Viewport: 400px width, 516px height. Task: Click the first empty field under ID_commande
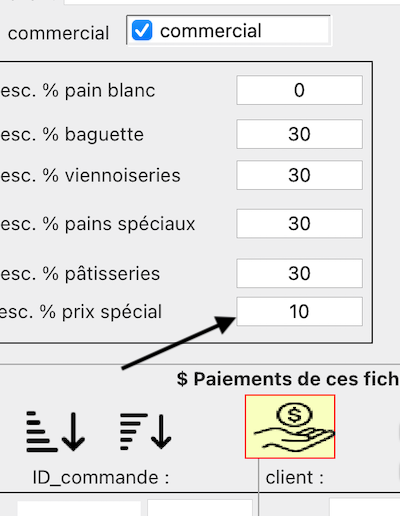(x=79, y=508)
